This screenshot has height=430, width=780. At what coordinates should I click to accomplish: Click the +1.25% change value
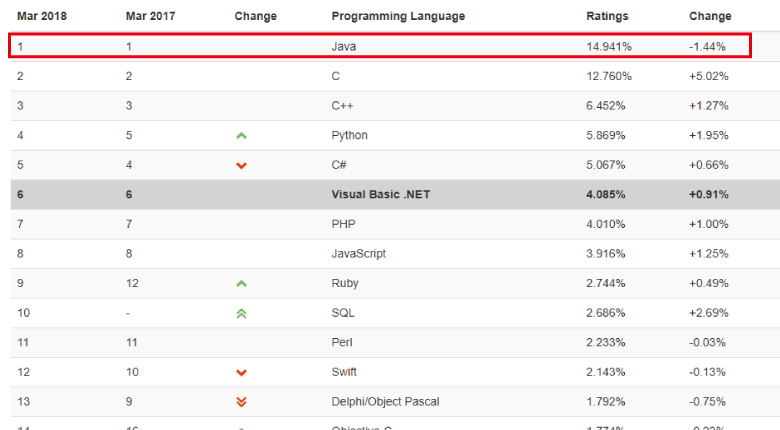(708, 254)
